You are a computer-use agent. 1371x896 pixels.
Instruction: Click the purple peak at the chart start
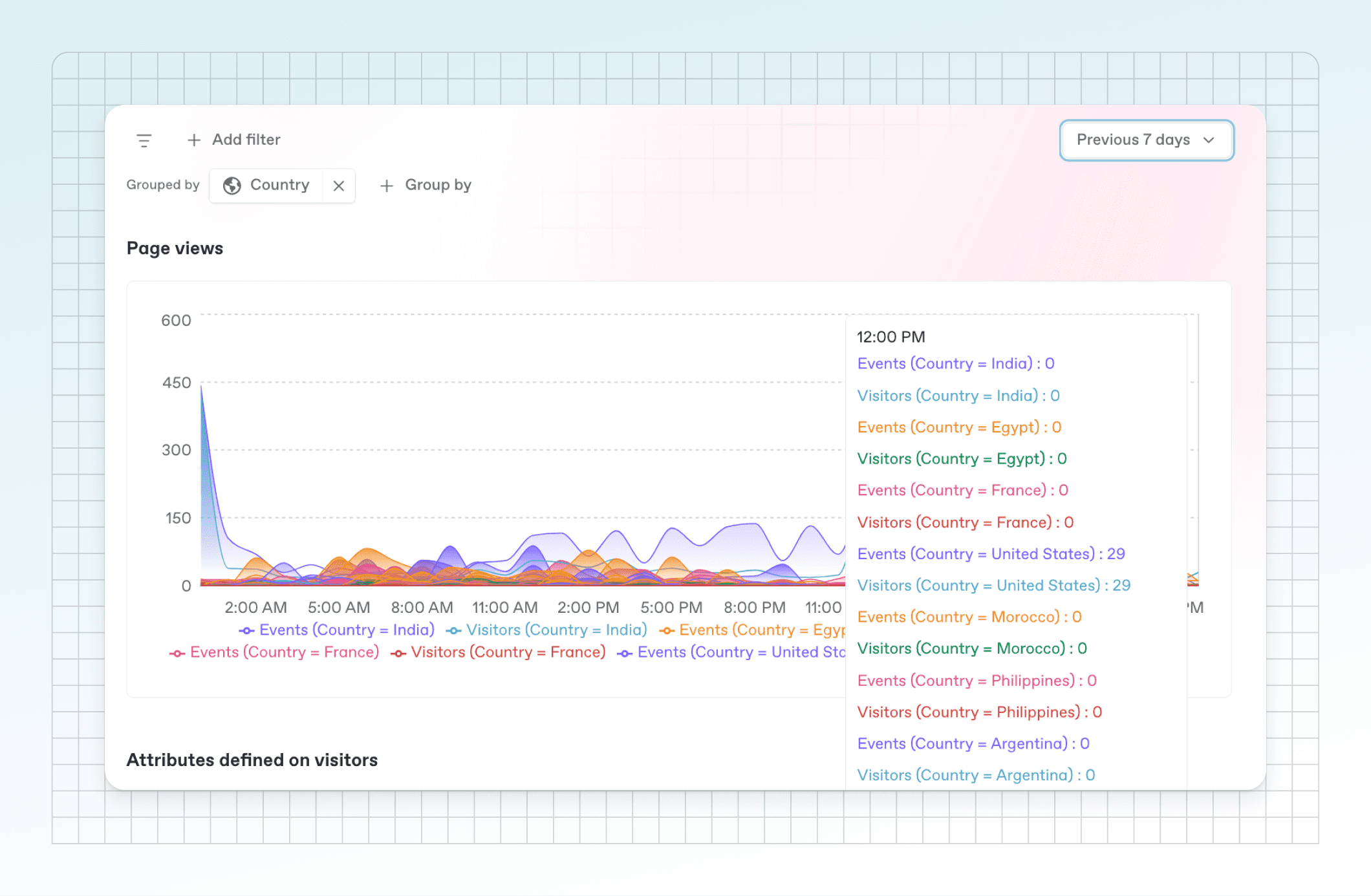tap(202, 388)
